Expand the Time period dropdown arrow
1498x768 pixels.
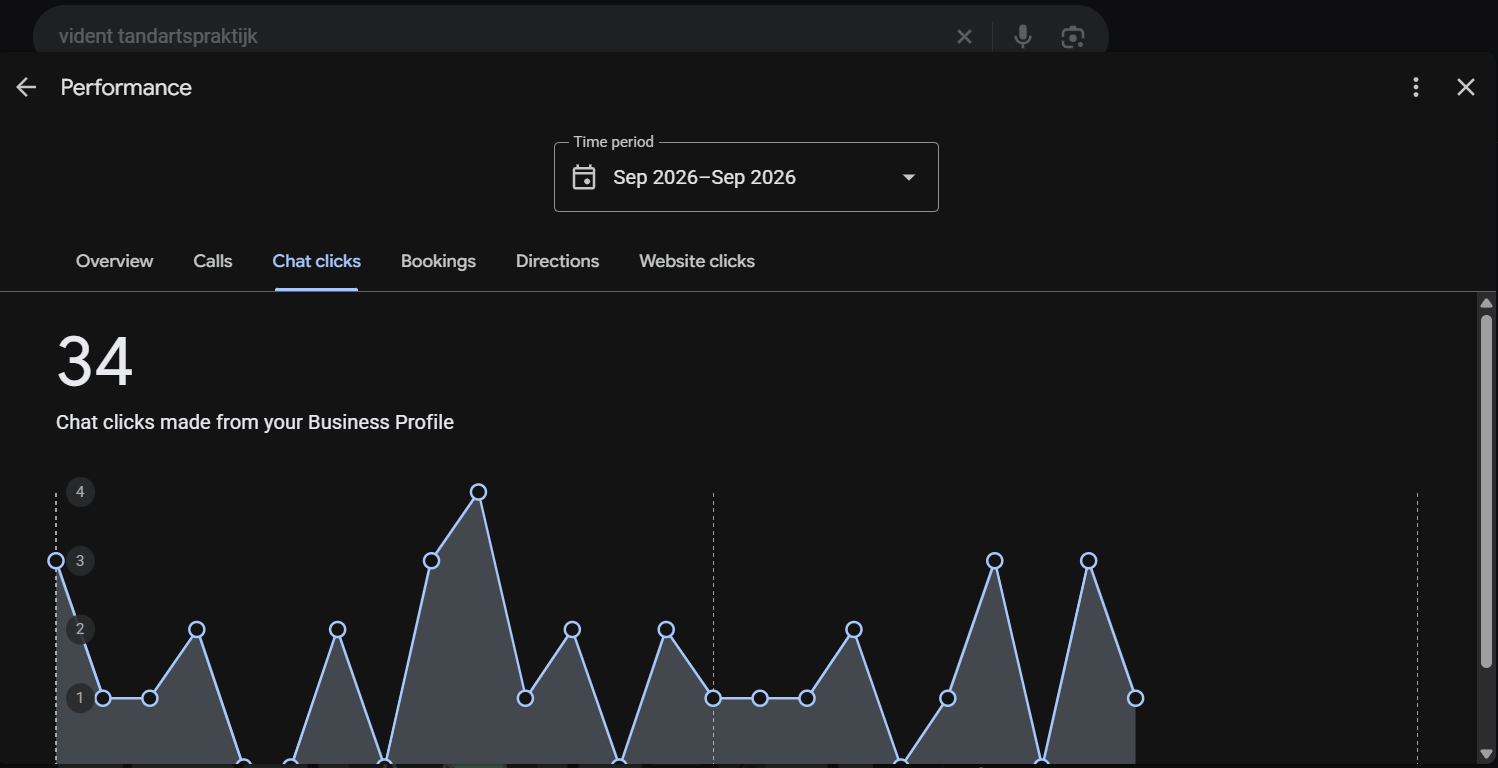point(909,177)
